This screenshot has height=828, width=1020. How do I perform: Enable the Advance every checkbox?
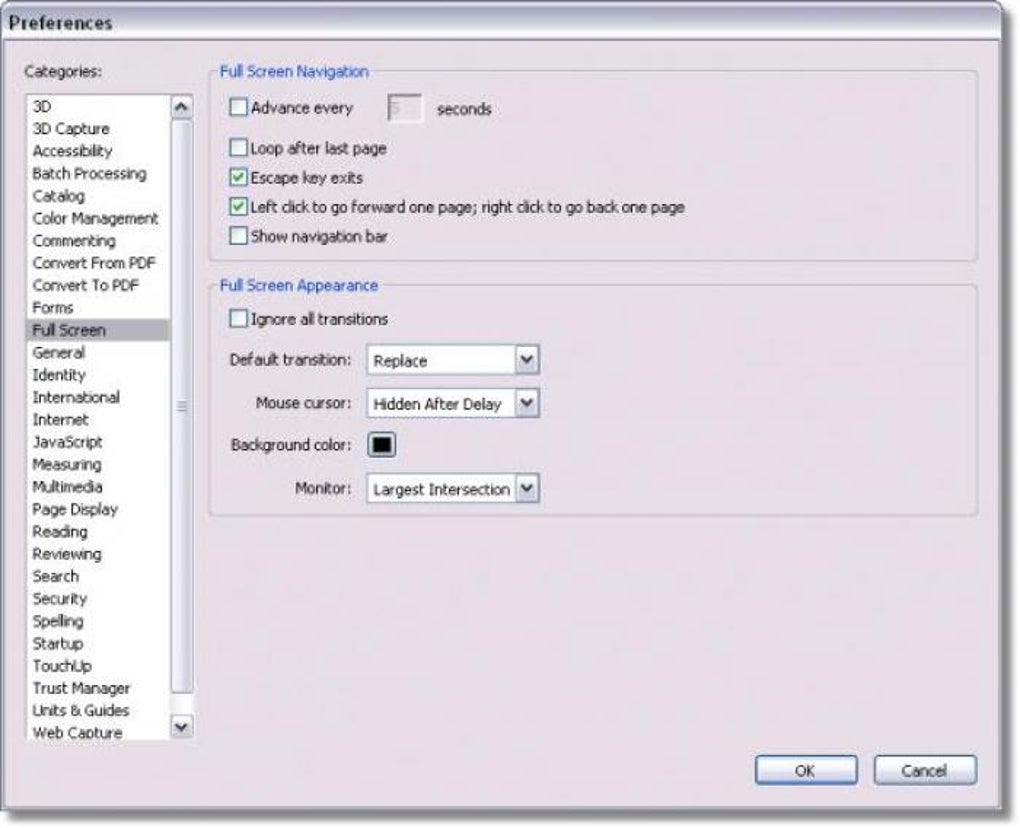[239, 107]
